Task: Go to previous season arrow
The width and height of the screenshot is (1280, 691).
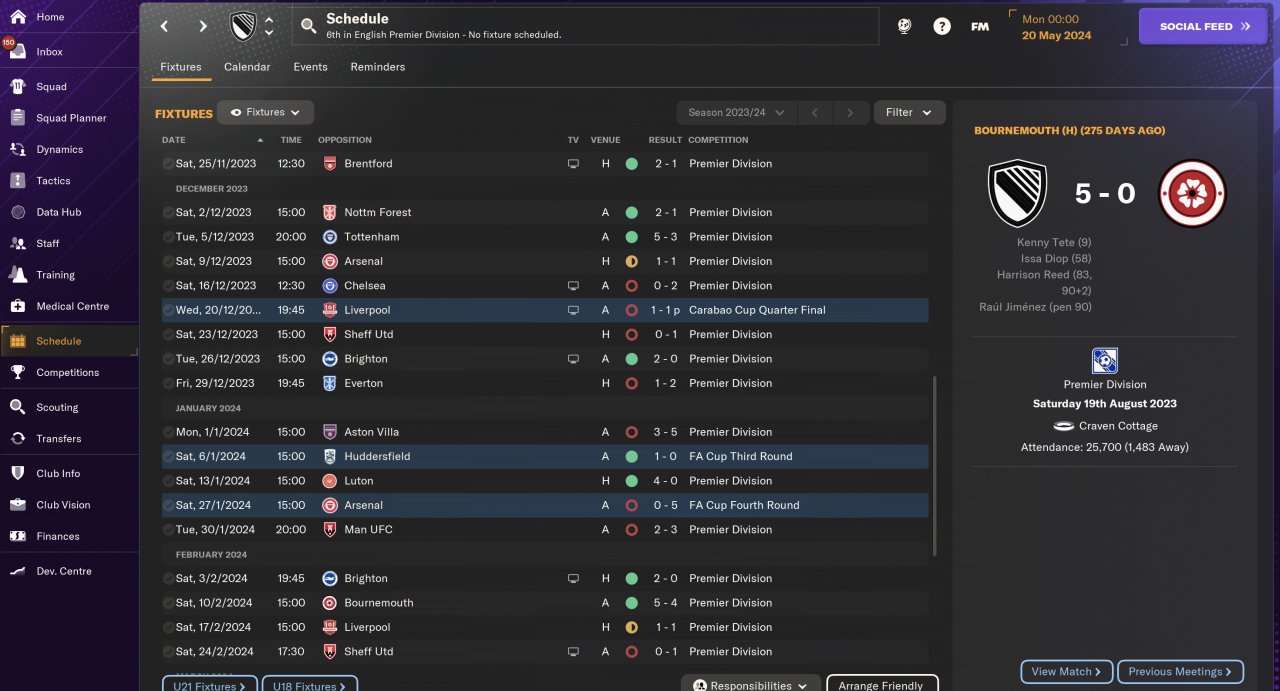Action: pyautogui.click(x=815, y=113)
